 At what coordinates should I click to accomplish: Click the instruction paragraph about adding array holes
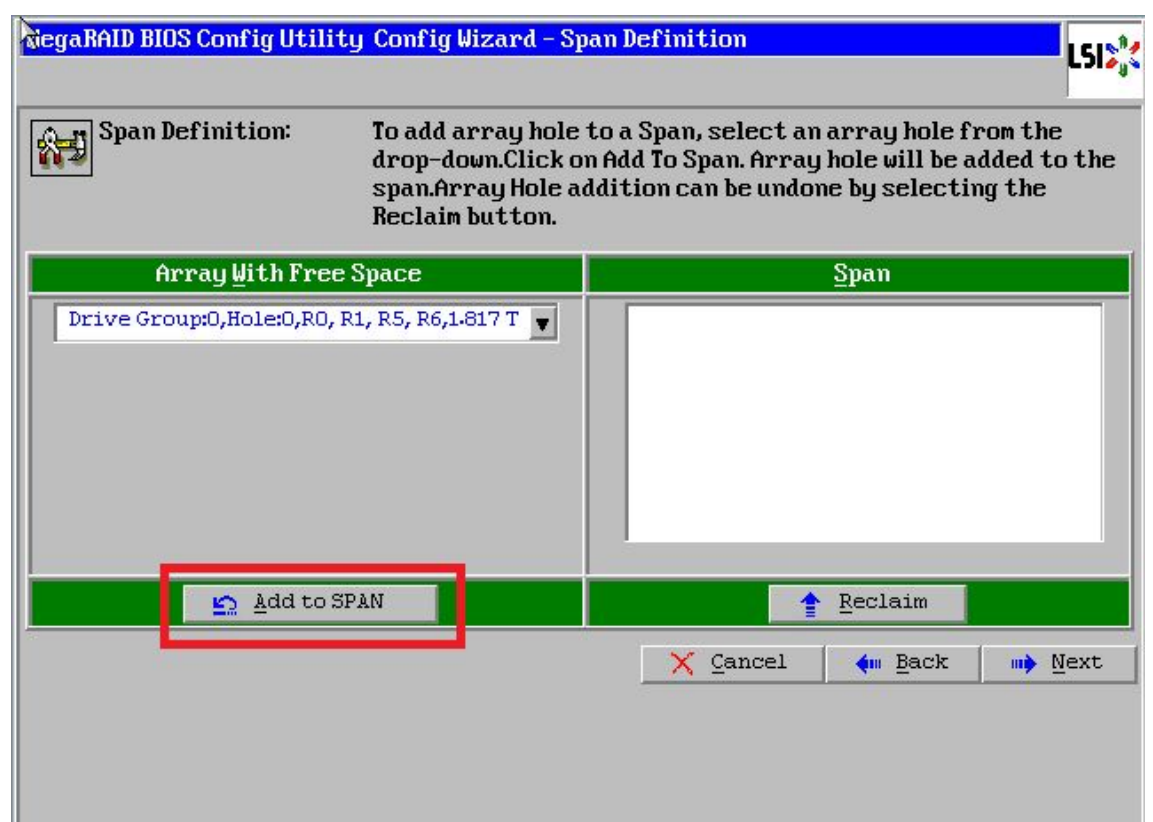click(x=743, y=174)
